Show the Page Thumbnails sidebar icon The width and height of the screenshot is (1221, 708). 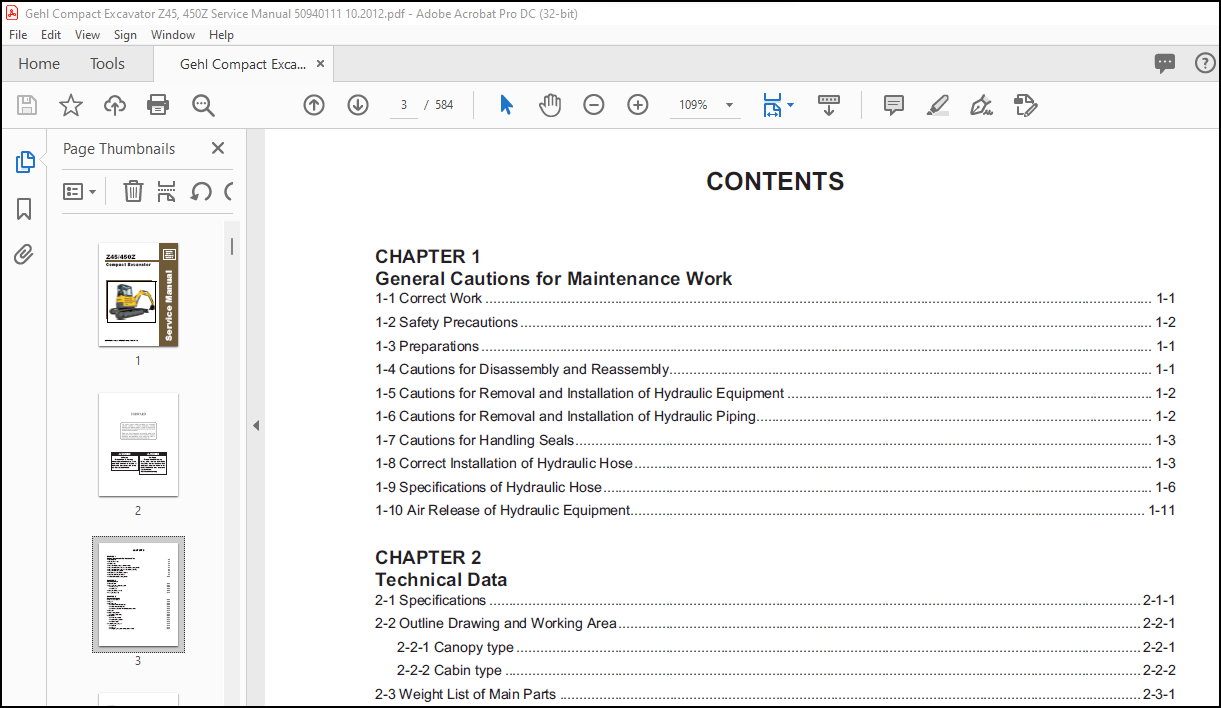pos(24,162)
